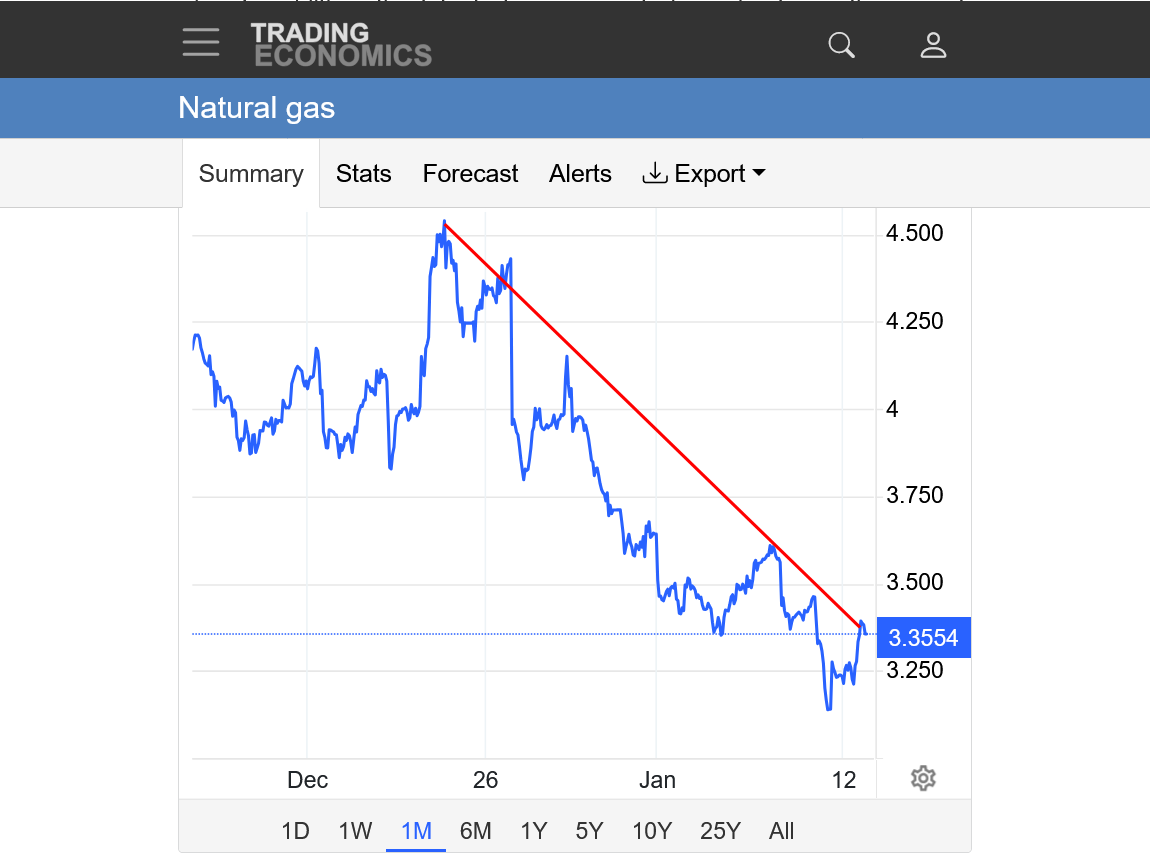This screenshot has height=864, width=1150.
Task: Open the Alerts tab
Action: pos(580,174)
